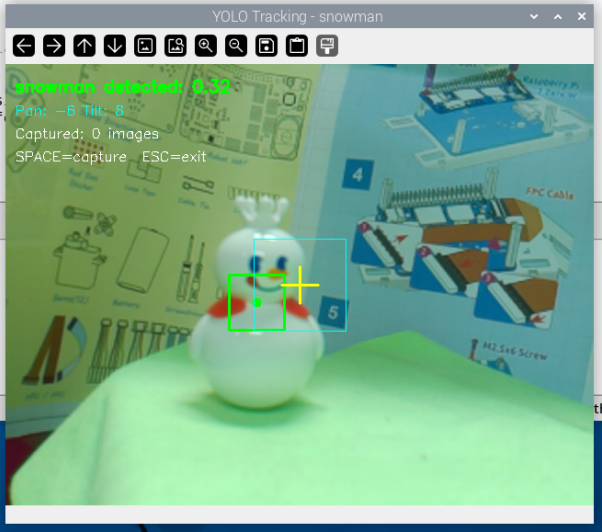Fit image to window with magnifier-picture icon
This screenshot has width=602, height=532.
pyautogui.click(x=175, y=46)
